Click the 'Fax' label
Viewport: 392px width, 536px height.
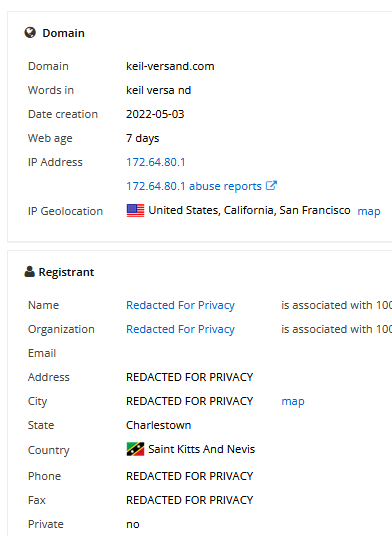37,500
